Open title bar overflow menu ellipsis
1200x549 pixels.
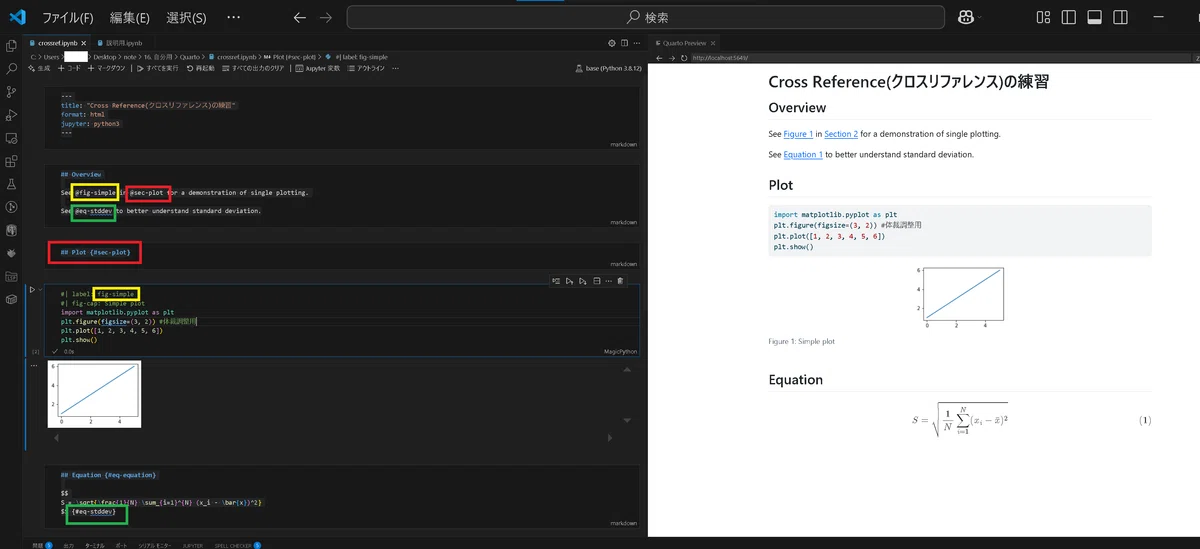[233, 17]
